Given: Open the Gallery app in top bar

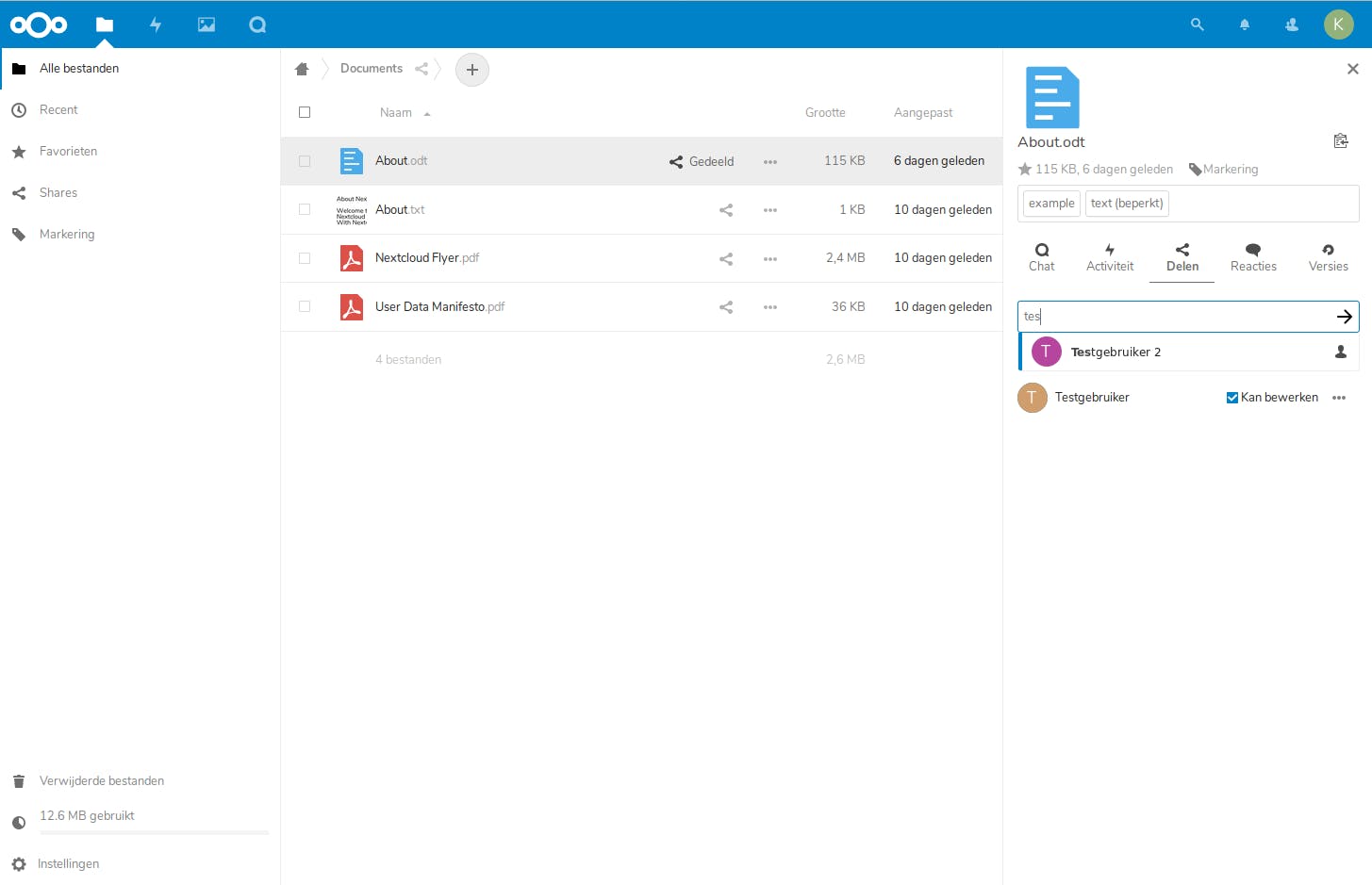Looking at the screenshot, I should [x=207, y=25].
